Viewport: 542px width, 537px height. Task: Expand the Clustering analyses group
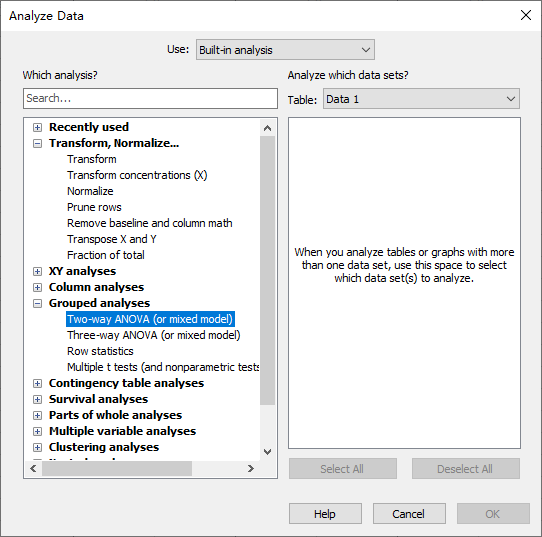[x=37, y=448]
